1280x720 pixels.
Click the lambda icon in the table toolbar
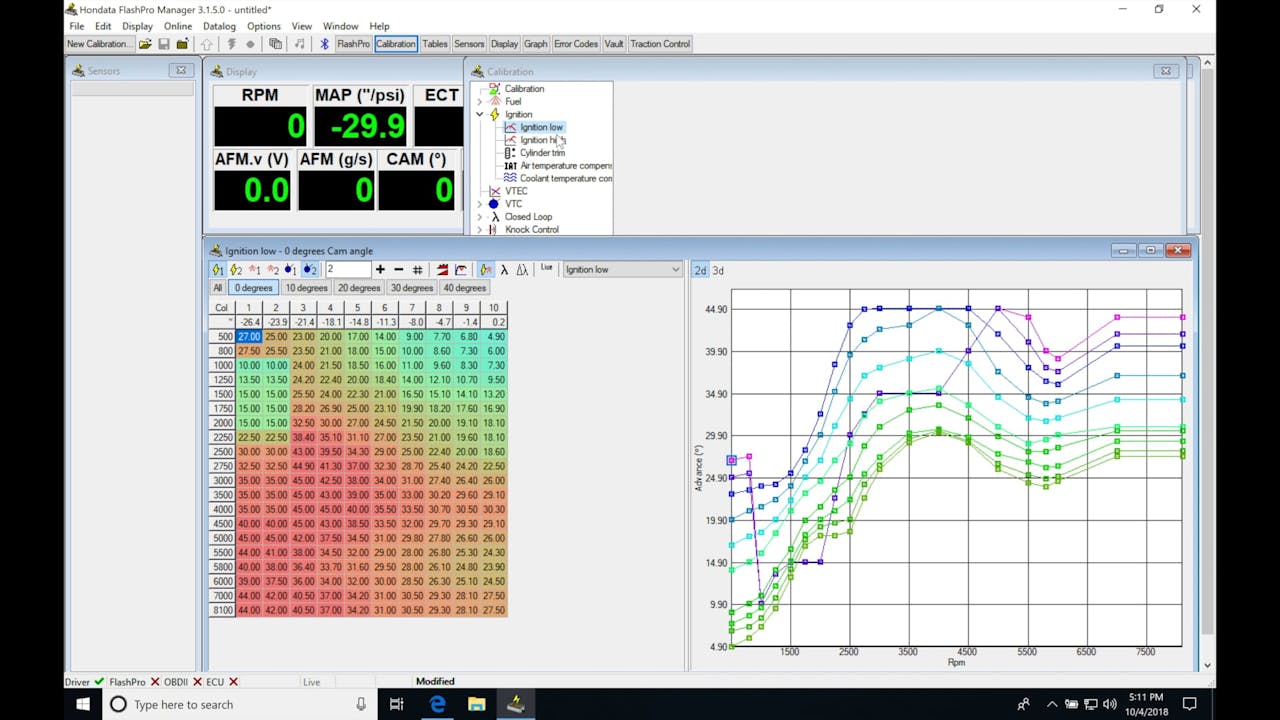coord(502,269)
